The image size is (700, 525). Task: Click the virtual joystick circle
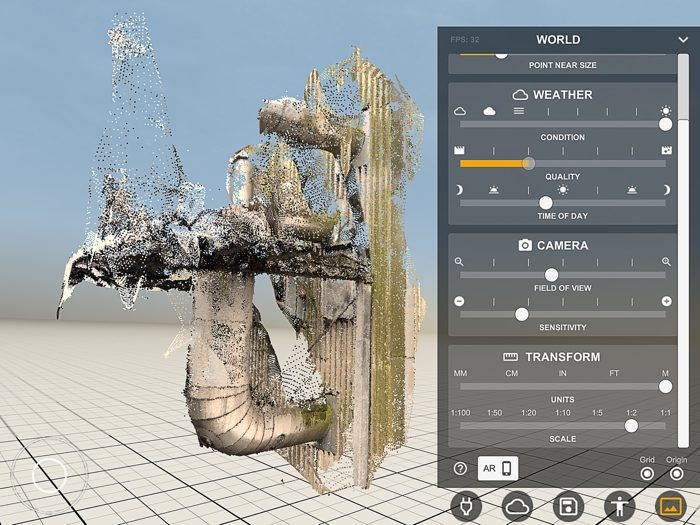coord(49,475)
